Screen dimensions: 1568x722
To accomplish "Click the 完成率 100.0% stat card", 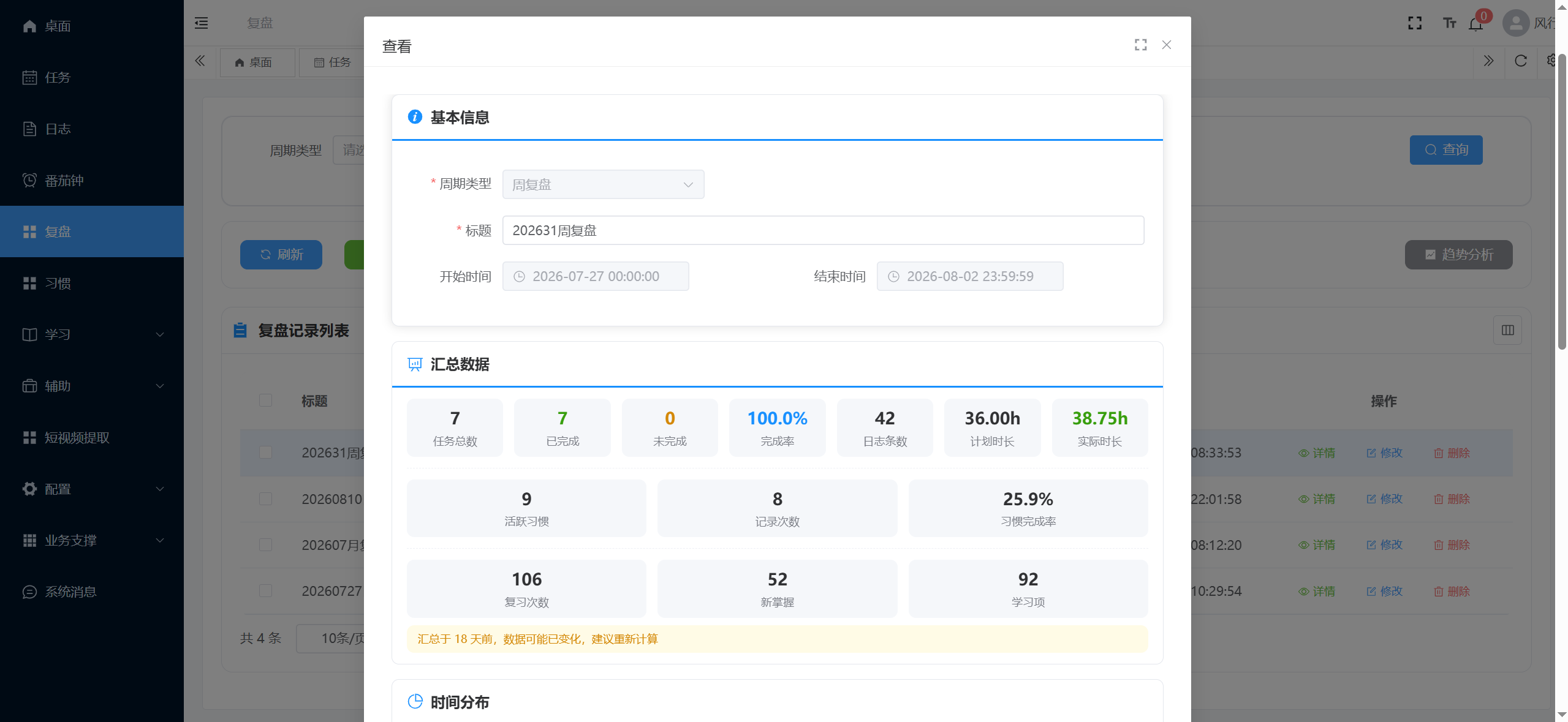I will click(x=777, y=427).
